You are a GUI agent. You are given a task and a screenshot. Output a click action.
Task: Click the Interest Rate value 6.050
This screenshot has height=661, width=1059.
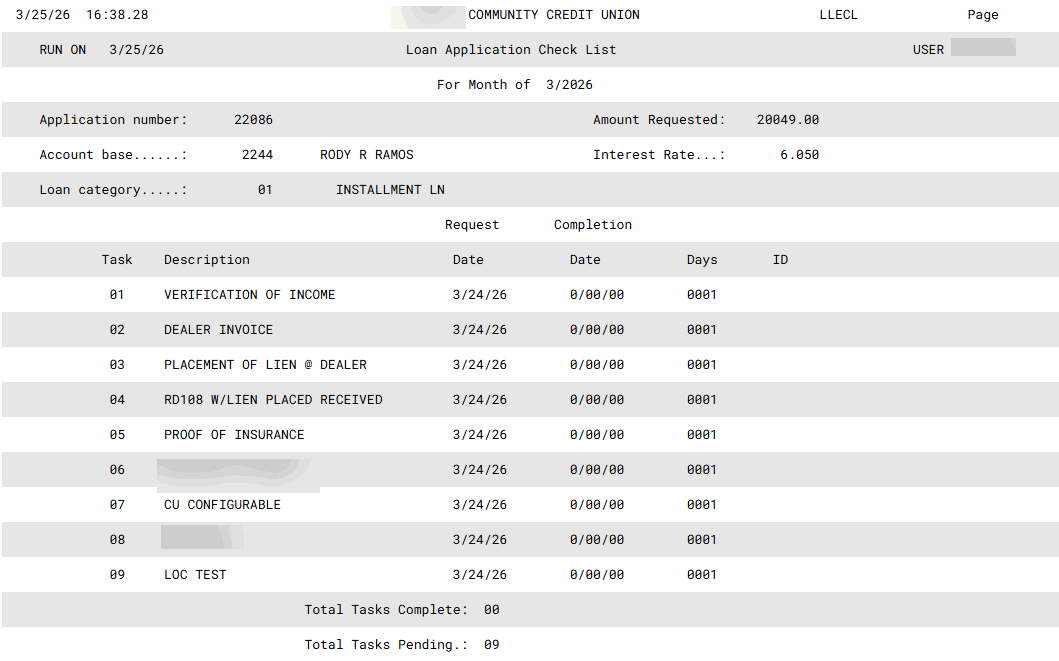pos(799,155)
